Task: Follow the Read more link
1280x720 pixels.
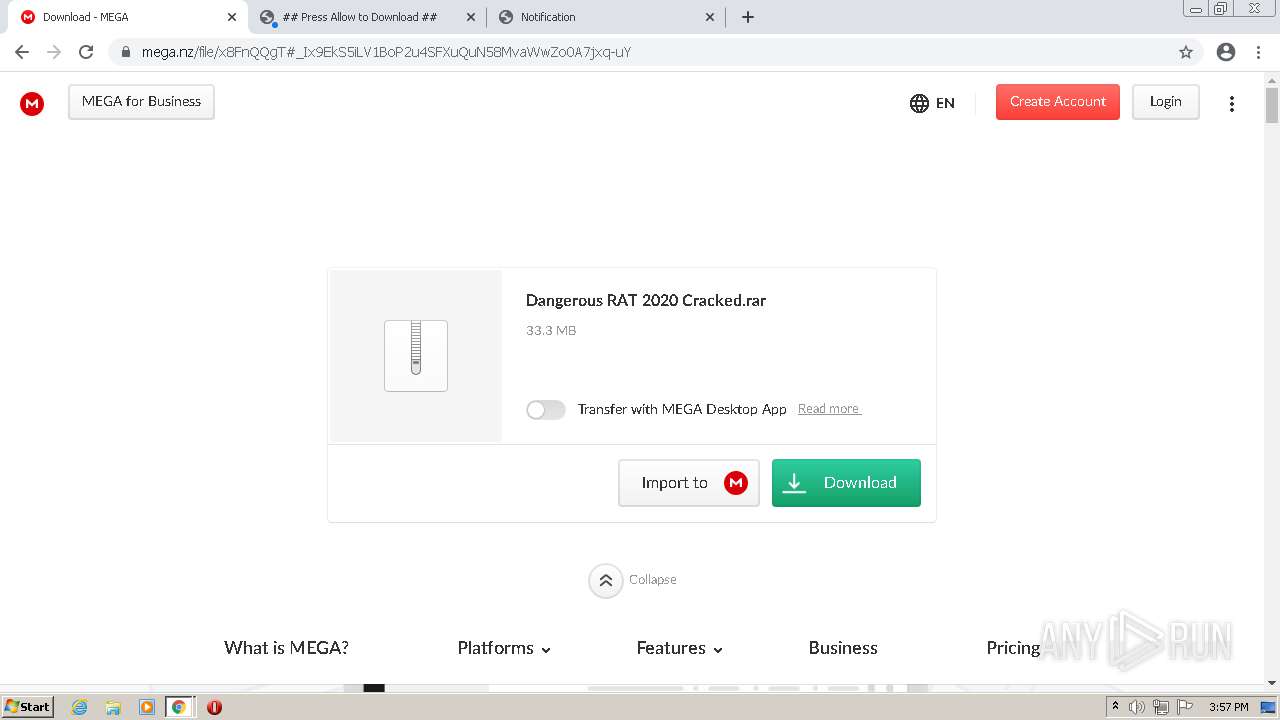Action: 829,409
